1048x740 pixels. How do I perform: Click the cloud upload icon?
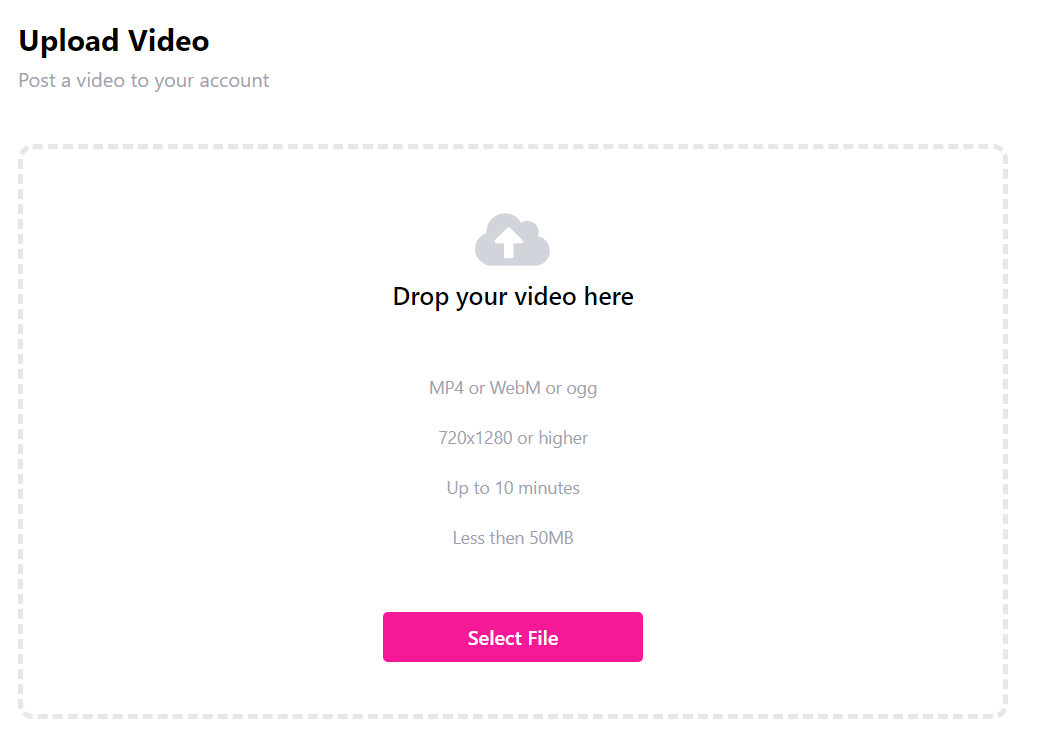pyautogui.click(x=512, y=239)
